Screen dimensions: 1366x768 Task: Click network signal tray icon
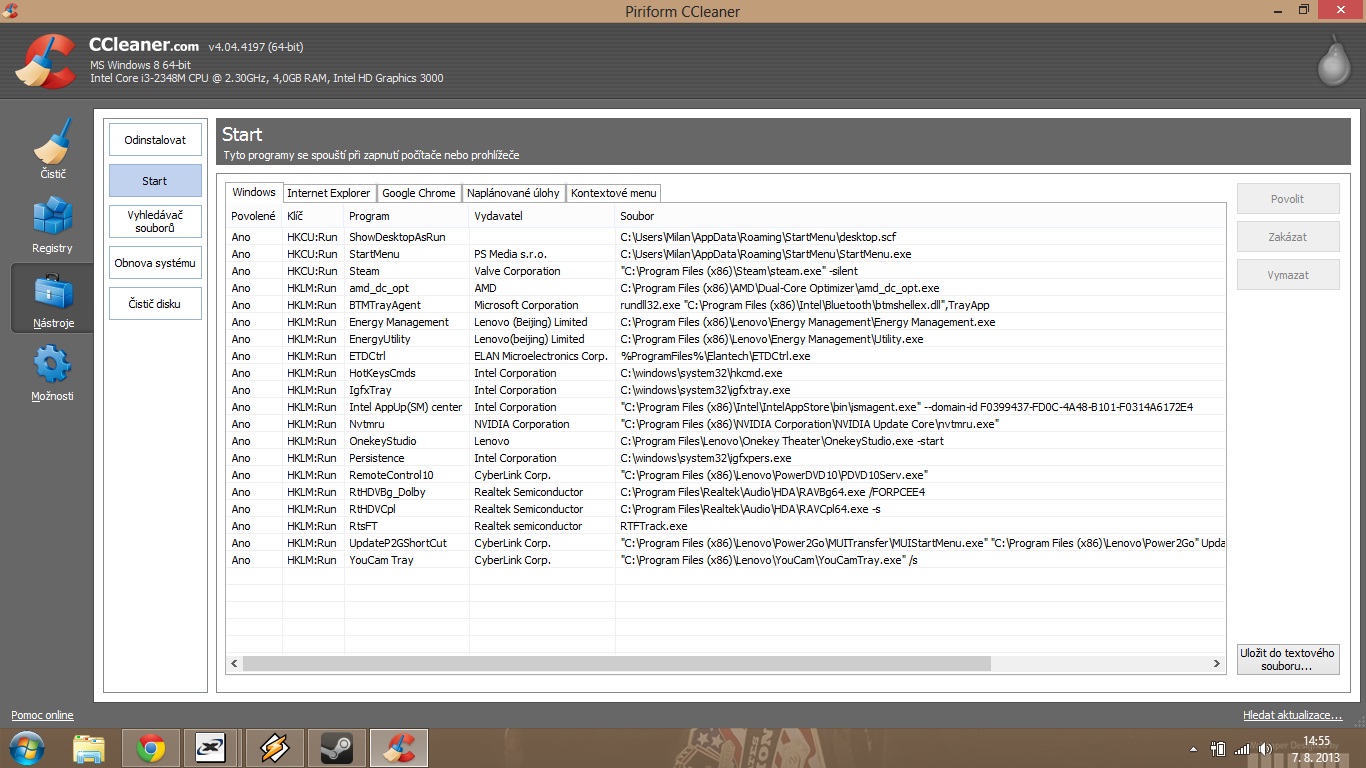1242,748
